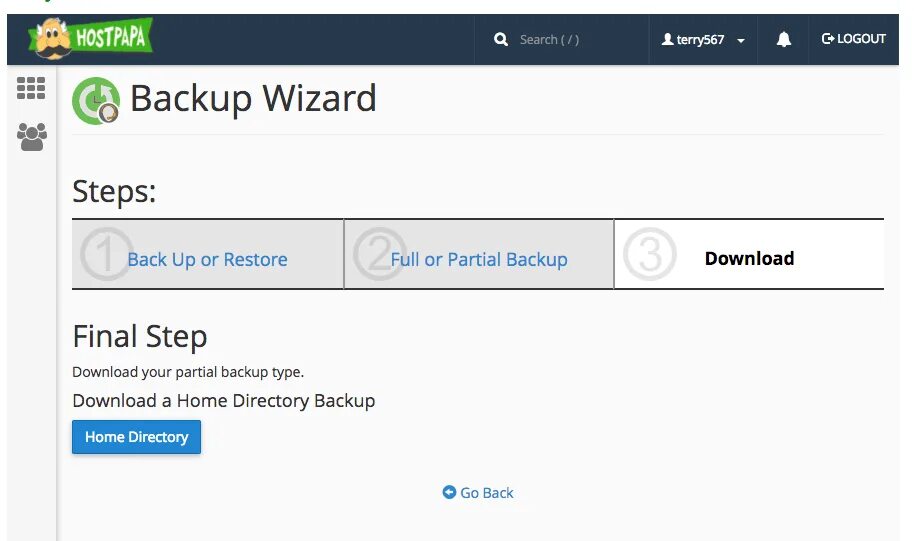The height and width of the screenshot is (541, 914).
Task: Click the 'Final Step' heading
Action: pyautogui.click(x=140, y=336)
